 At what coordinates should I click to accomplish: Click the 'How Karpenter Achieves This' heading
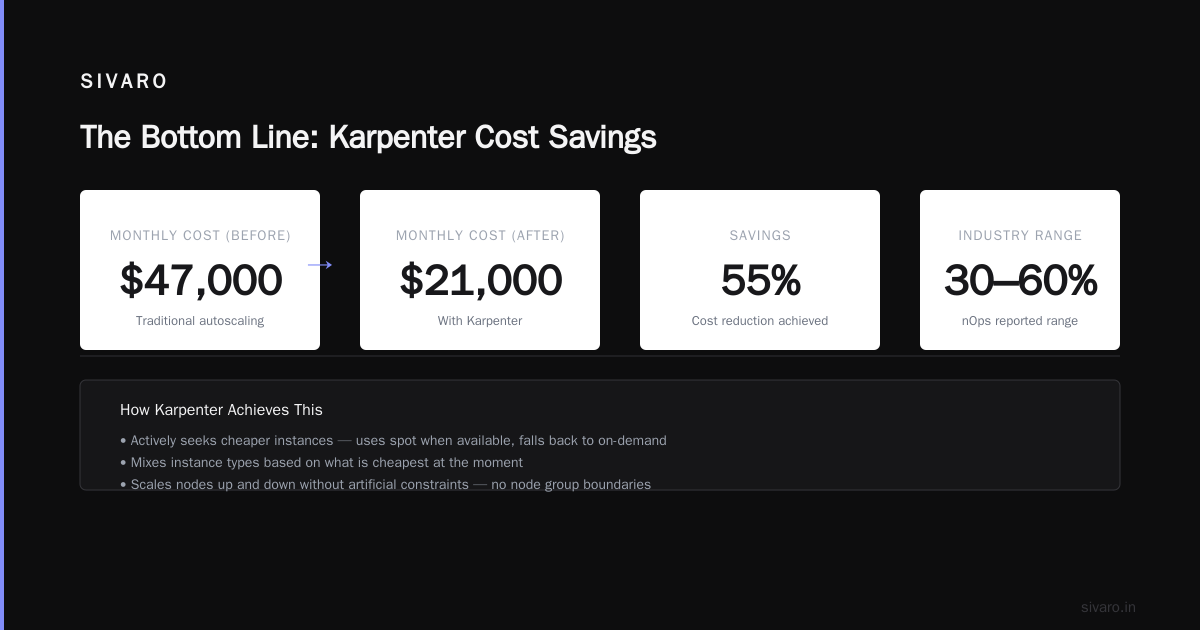point(221,410)
